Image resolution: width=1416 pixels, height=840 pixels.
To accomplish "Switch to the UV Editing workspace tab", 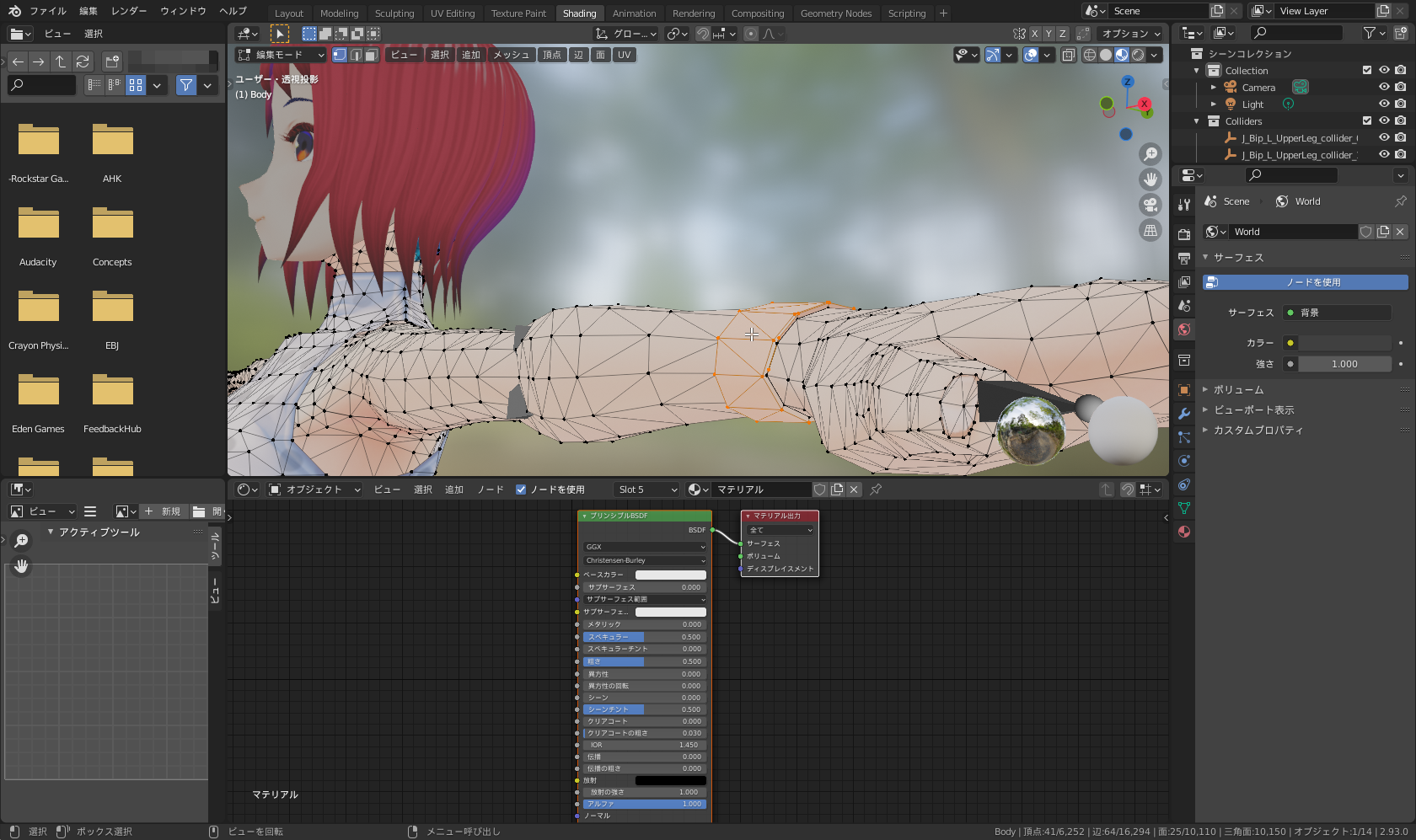I will pyautogui.click(x=453, y=13).
